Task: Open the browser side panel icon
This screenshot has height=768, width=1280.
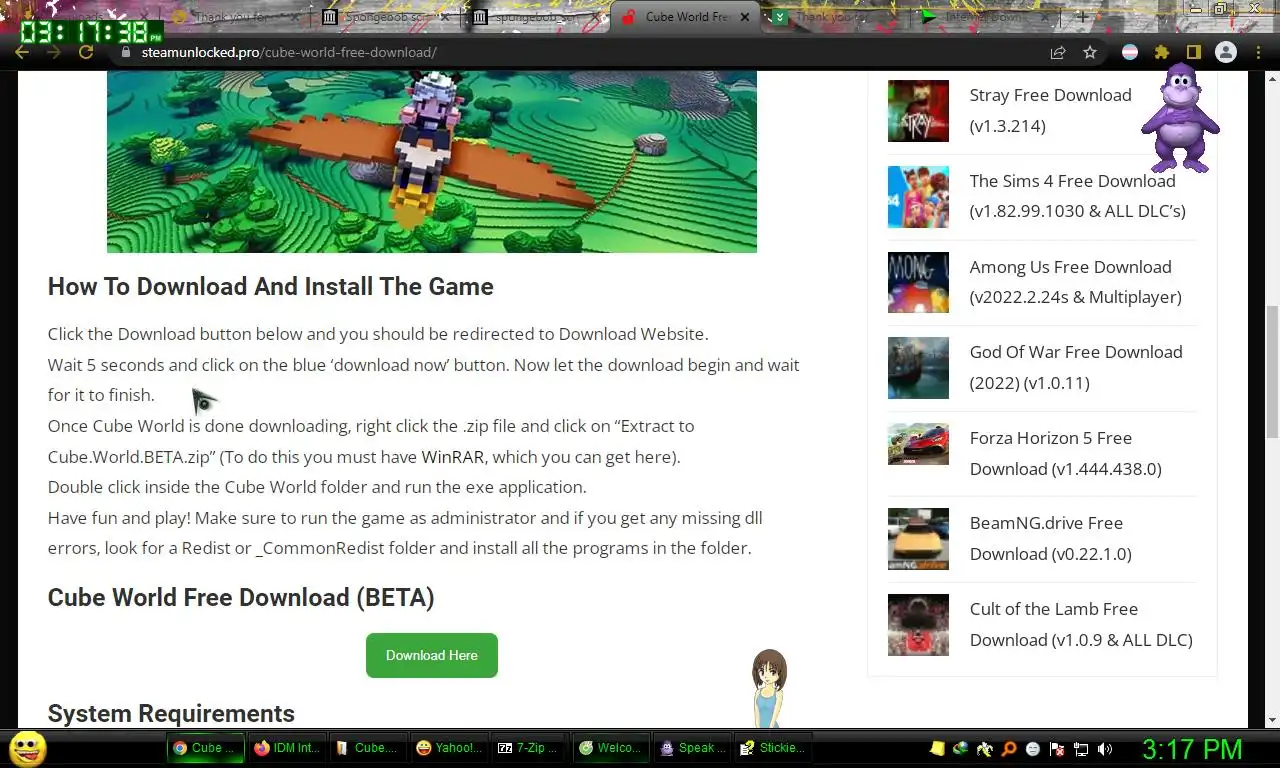Action: (1193, 52)
